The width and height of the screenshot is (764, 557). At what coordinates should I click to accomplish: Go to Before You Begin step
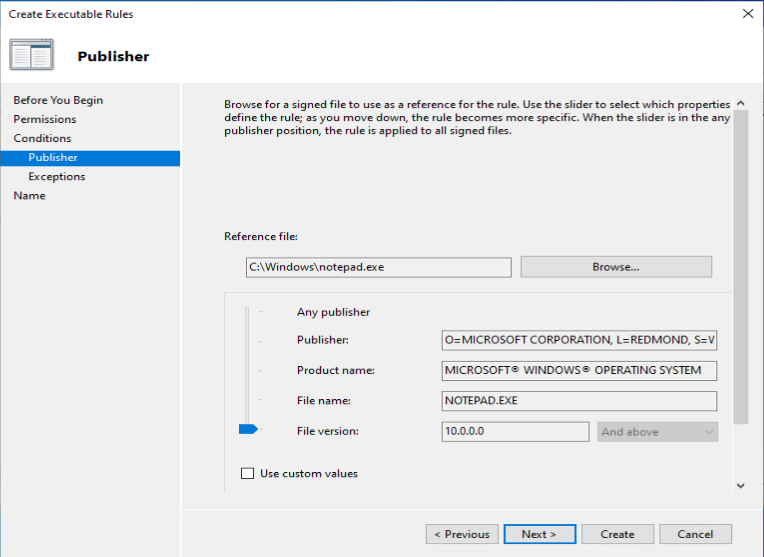58,100
